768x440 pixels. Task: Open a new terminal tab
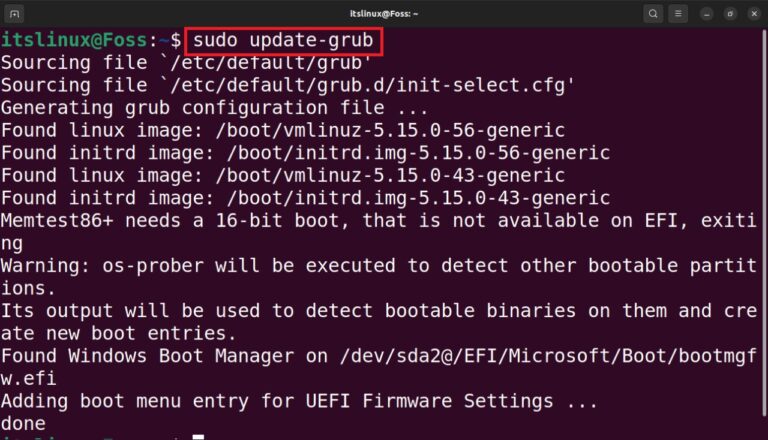14,14
